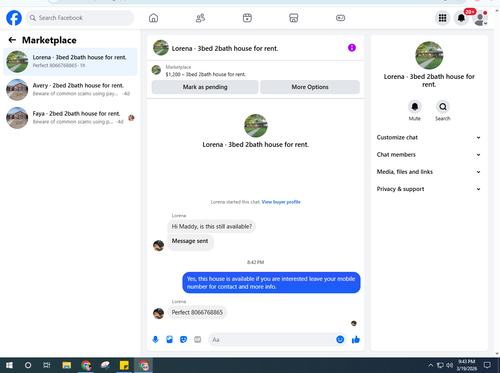Open File Explorer from the taskbar

[67, 365]
